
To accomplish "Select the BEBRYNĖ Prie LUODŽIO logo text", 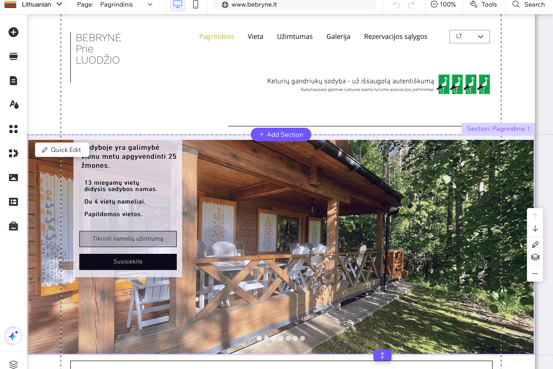I will [98, 49].
